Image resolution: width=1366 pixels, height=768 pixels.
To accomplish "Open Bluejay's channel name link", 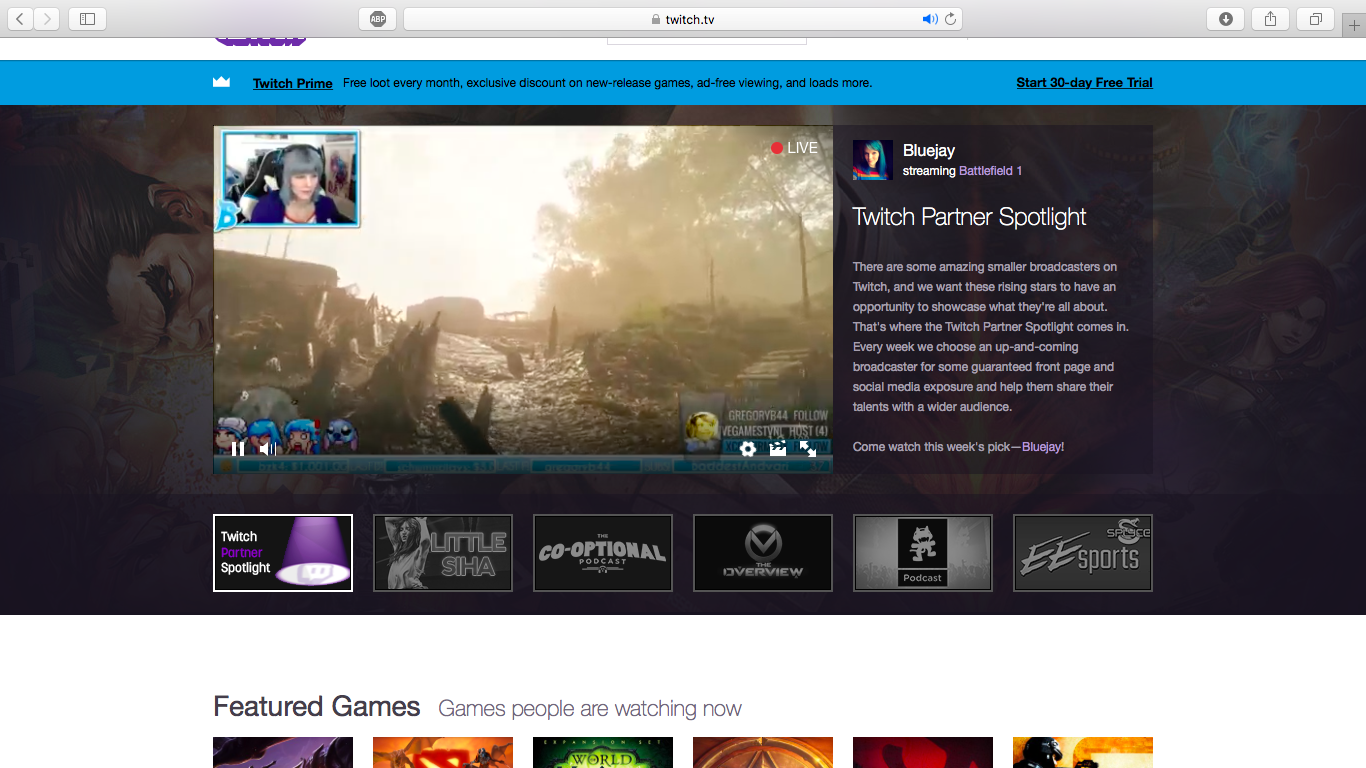I will click(x=929, y=150).
